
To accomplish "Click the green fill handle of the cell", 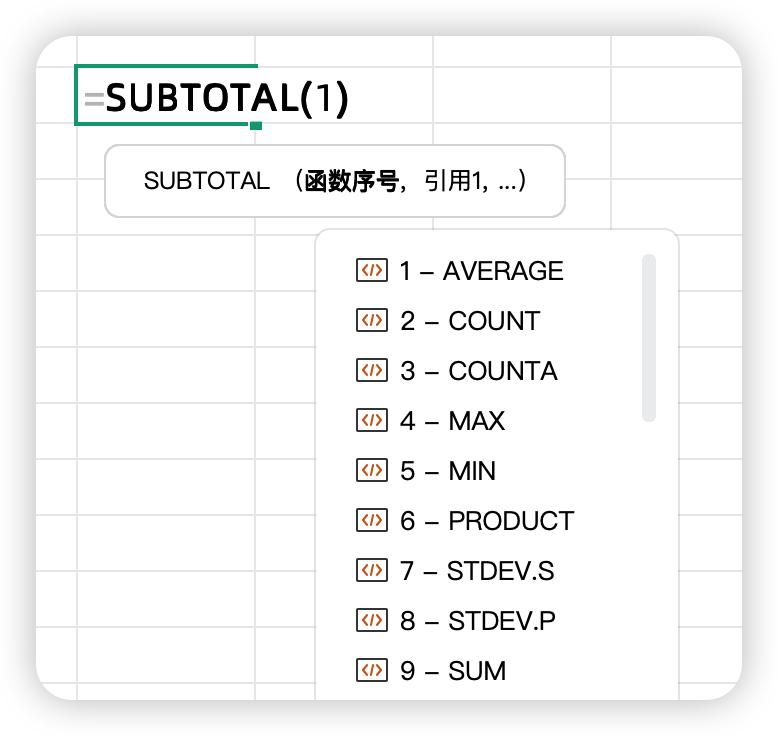I will tap(256, 125).
